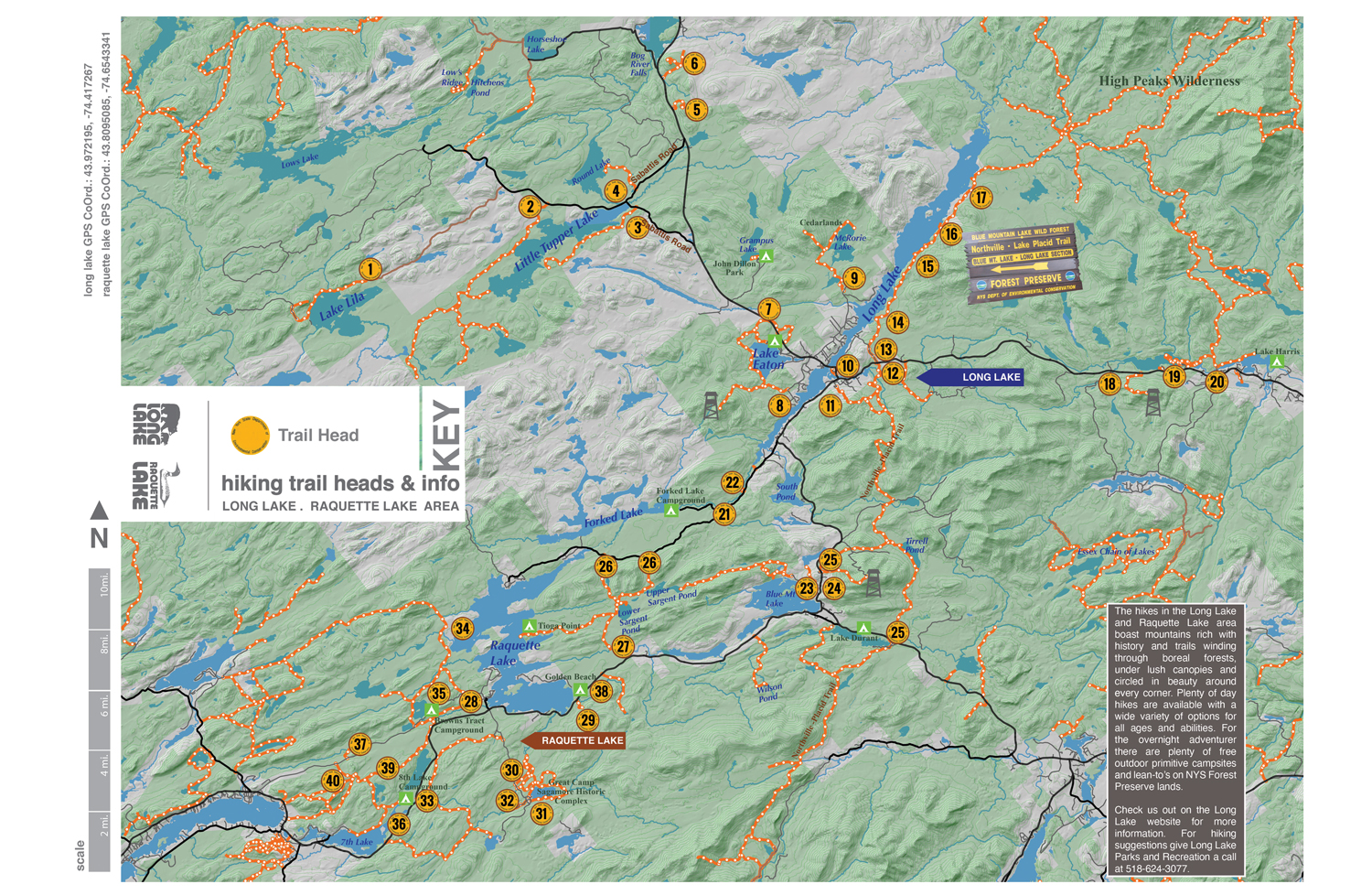
Task: Click the Tioga Point campground icon
Action: tap(529, 626)
